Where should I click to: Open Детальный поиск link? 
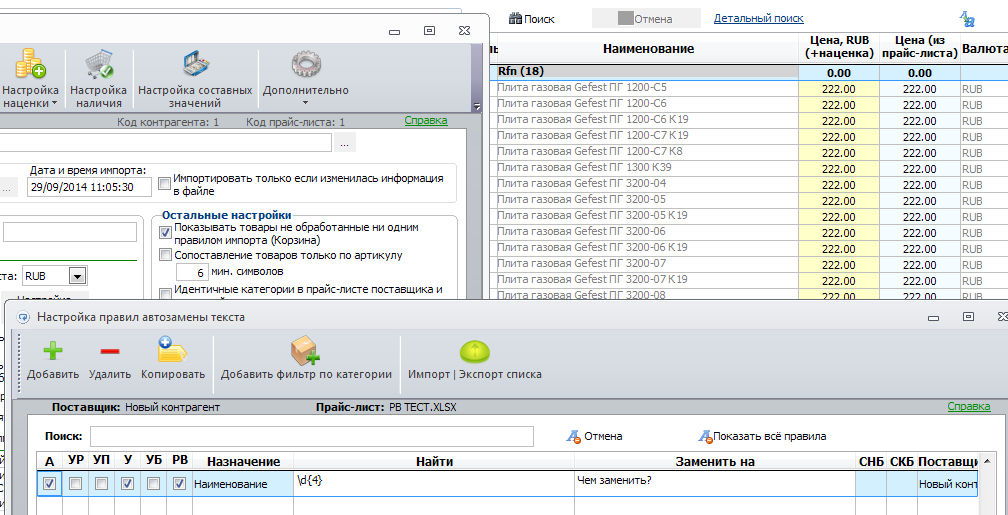click(x=759, y=19)
